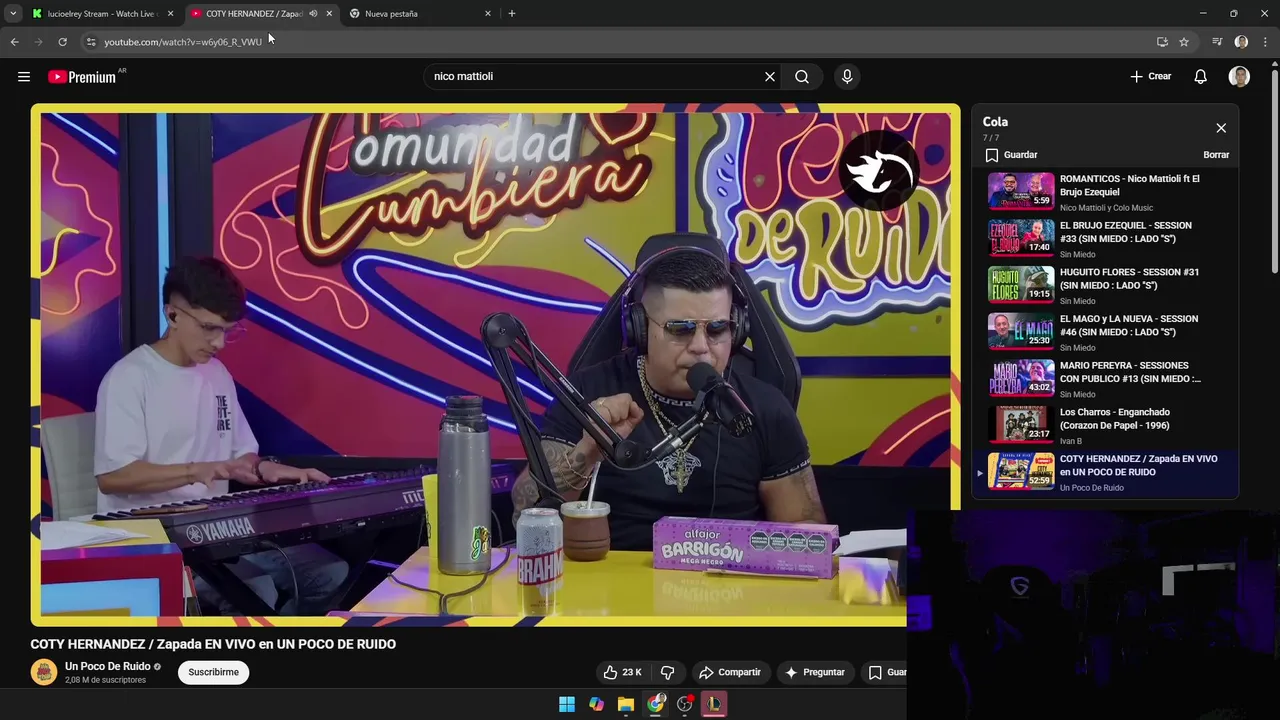
Task: Like the video (23 K thumbs up)
Action: [622, 672]
